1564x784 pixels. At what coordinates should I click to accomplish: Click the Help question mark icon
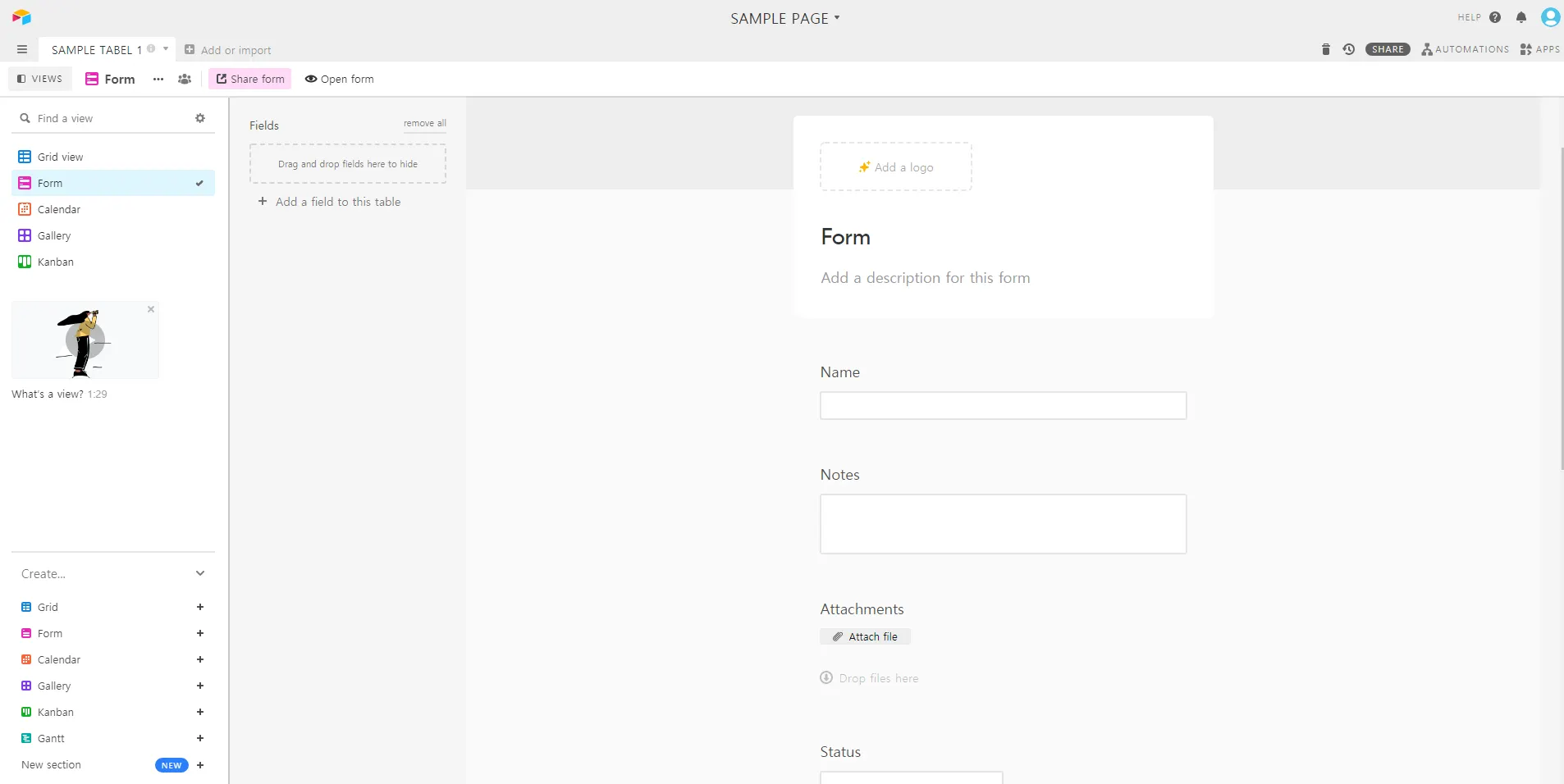coord(1495,17)
